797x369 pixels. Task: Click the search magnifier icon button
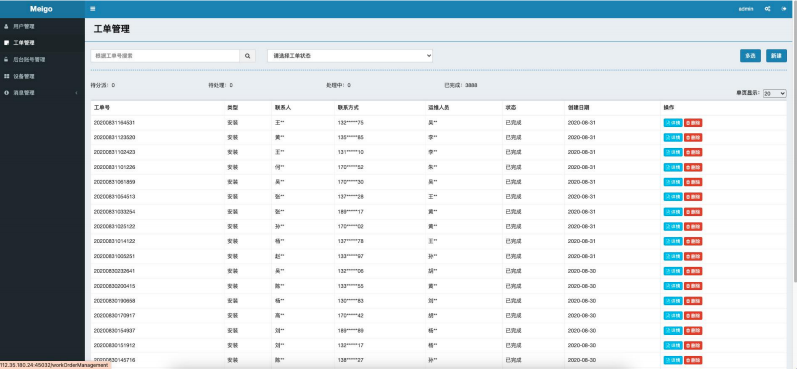point(247,56)
